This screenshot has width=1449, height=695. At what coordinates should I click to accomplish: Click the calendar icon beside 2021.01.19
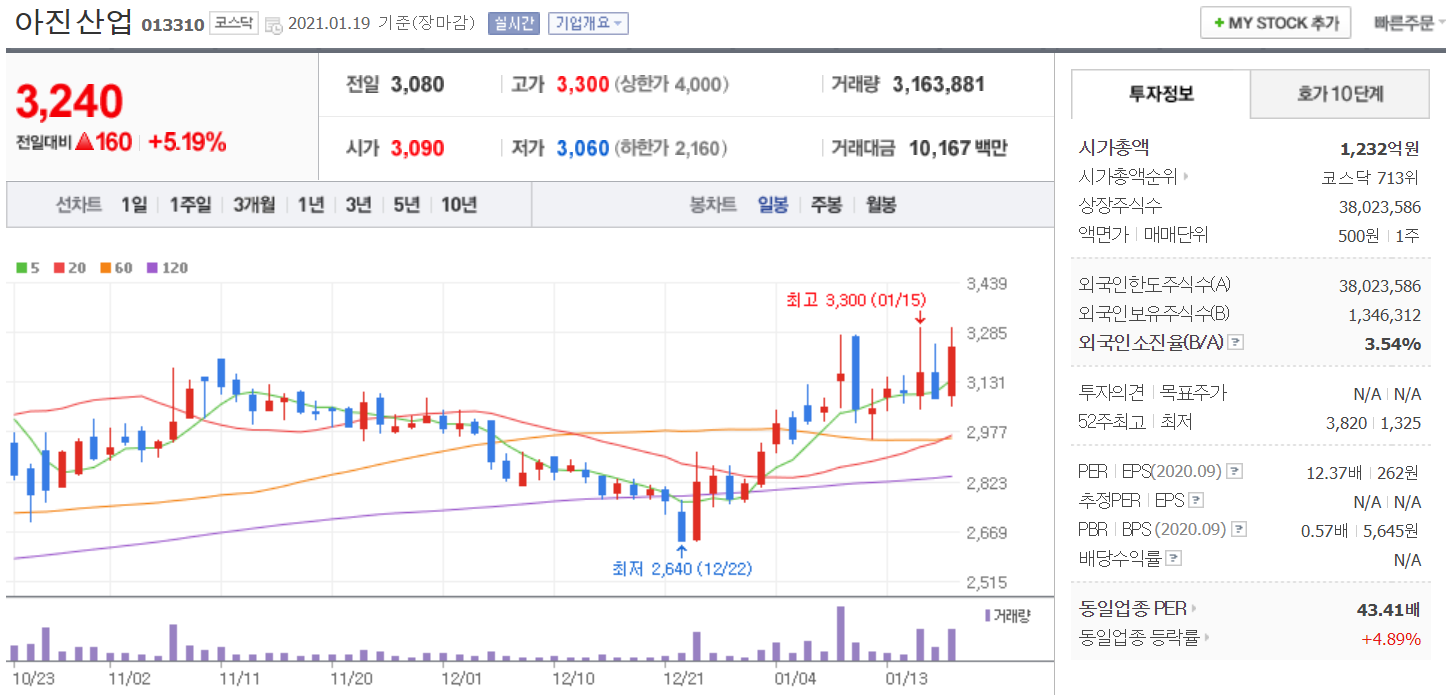coord(273,24)
